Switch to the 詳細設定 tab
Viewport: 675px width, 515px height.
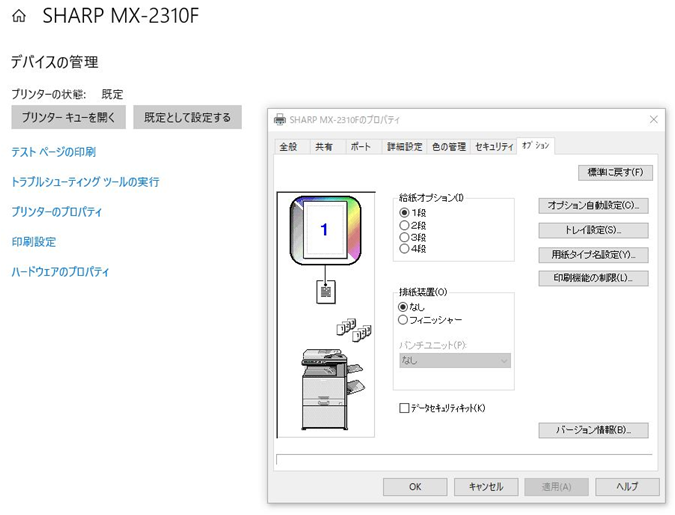point(405,147)
